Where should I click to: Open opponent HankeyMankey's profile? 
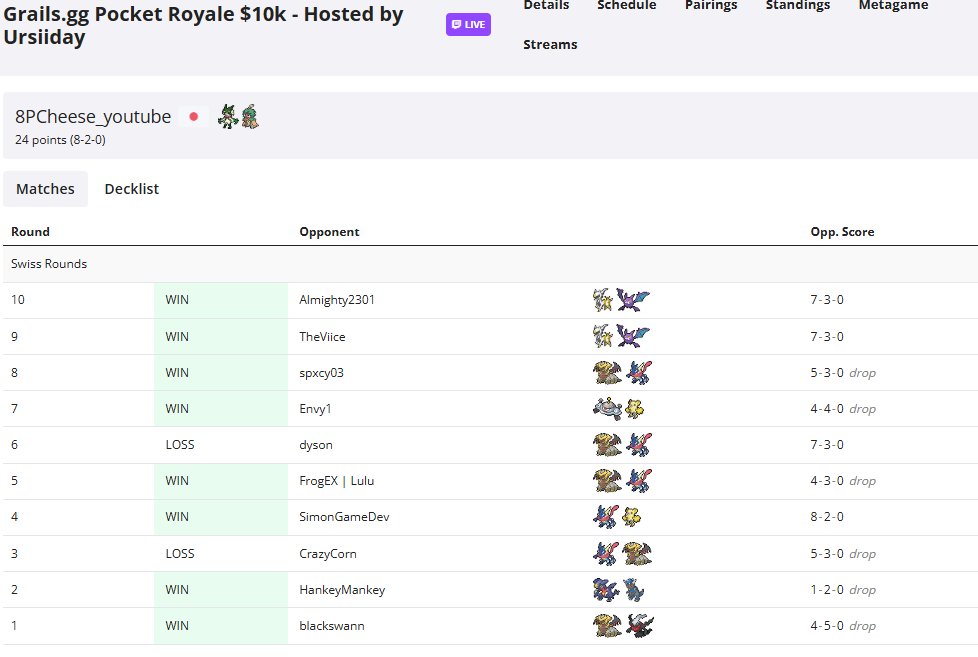click(x=342, y=590)
